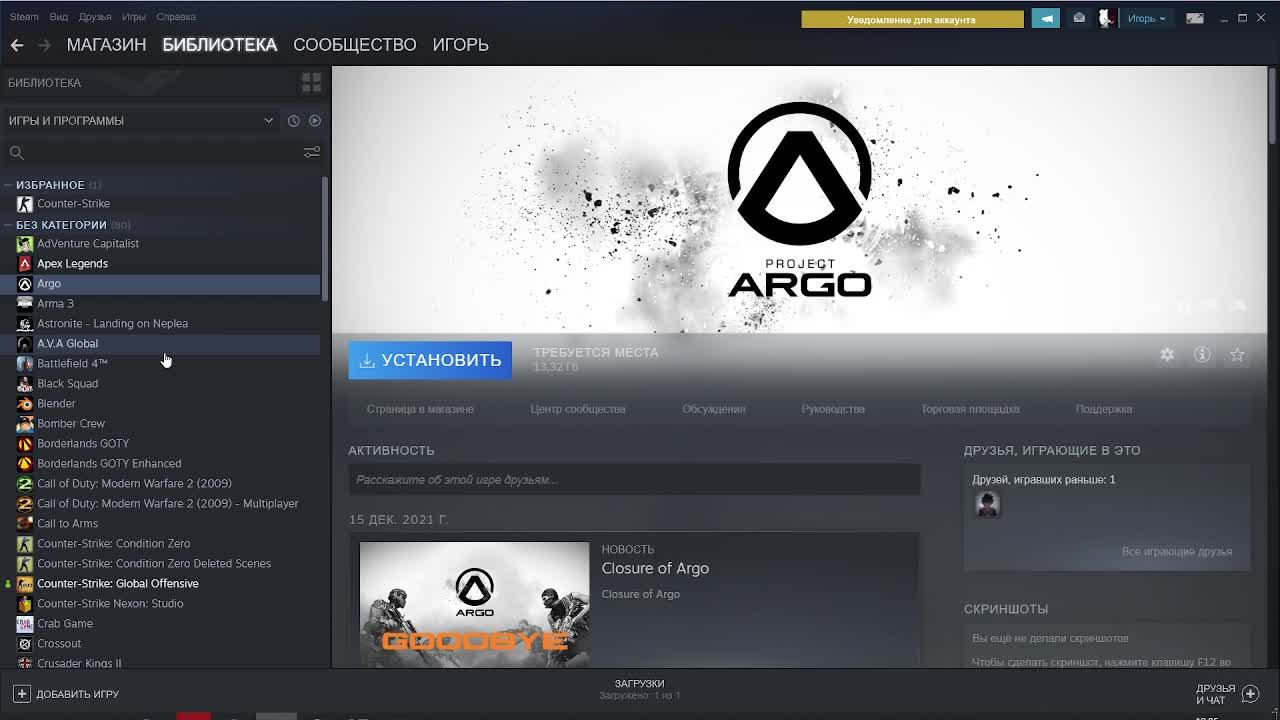
Task: Open the ИГОРЬ profile tab
Action: 461,45
